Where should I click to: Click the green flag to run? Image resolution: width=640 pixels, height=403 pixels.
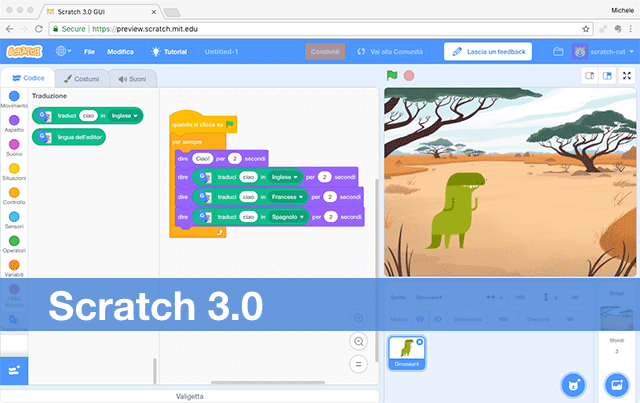click(x=392, y=75)
